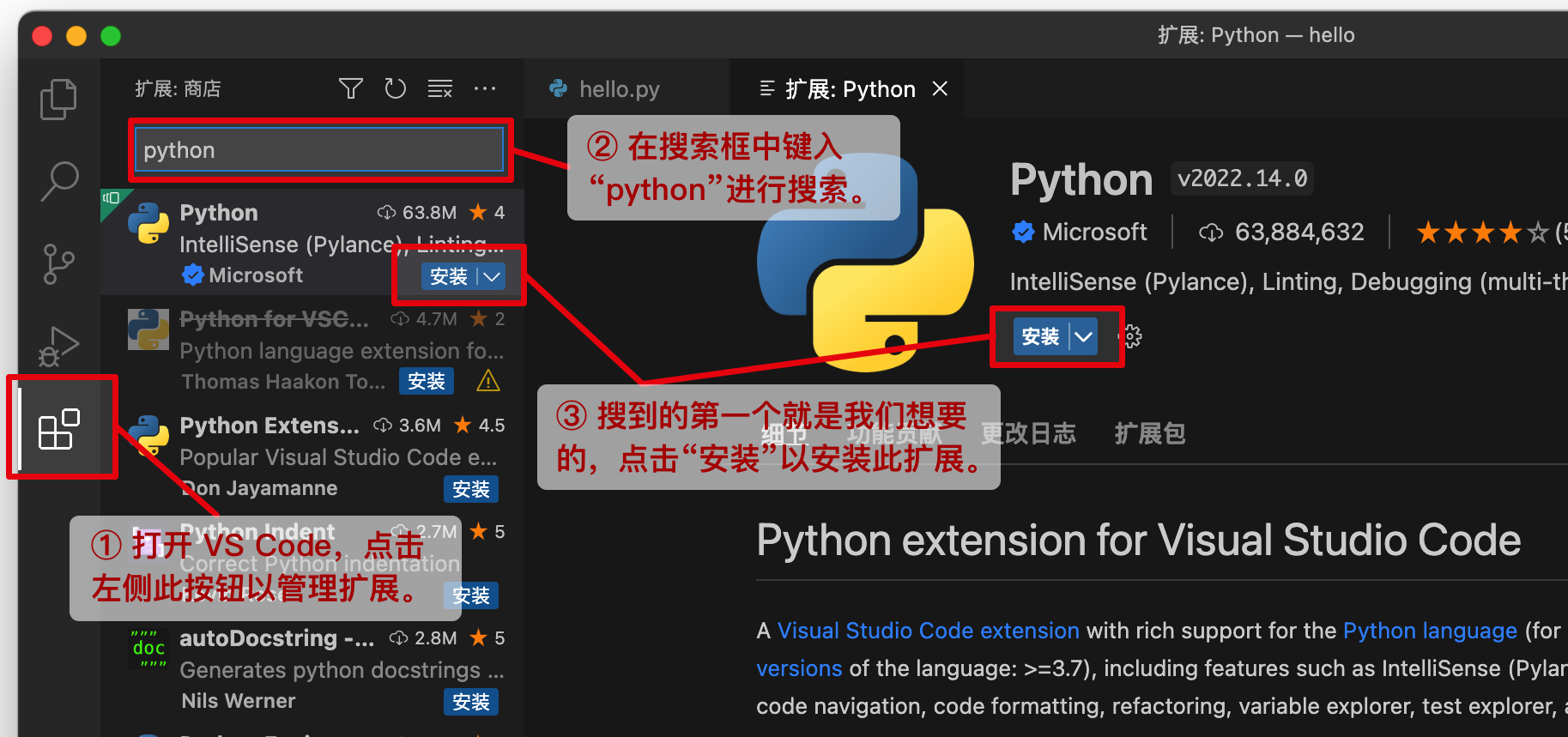Open the Search view in activity bar
This screenshot has width=1568, height=737.
click(58, 181)
